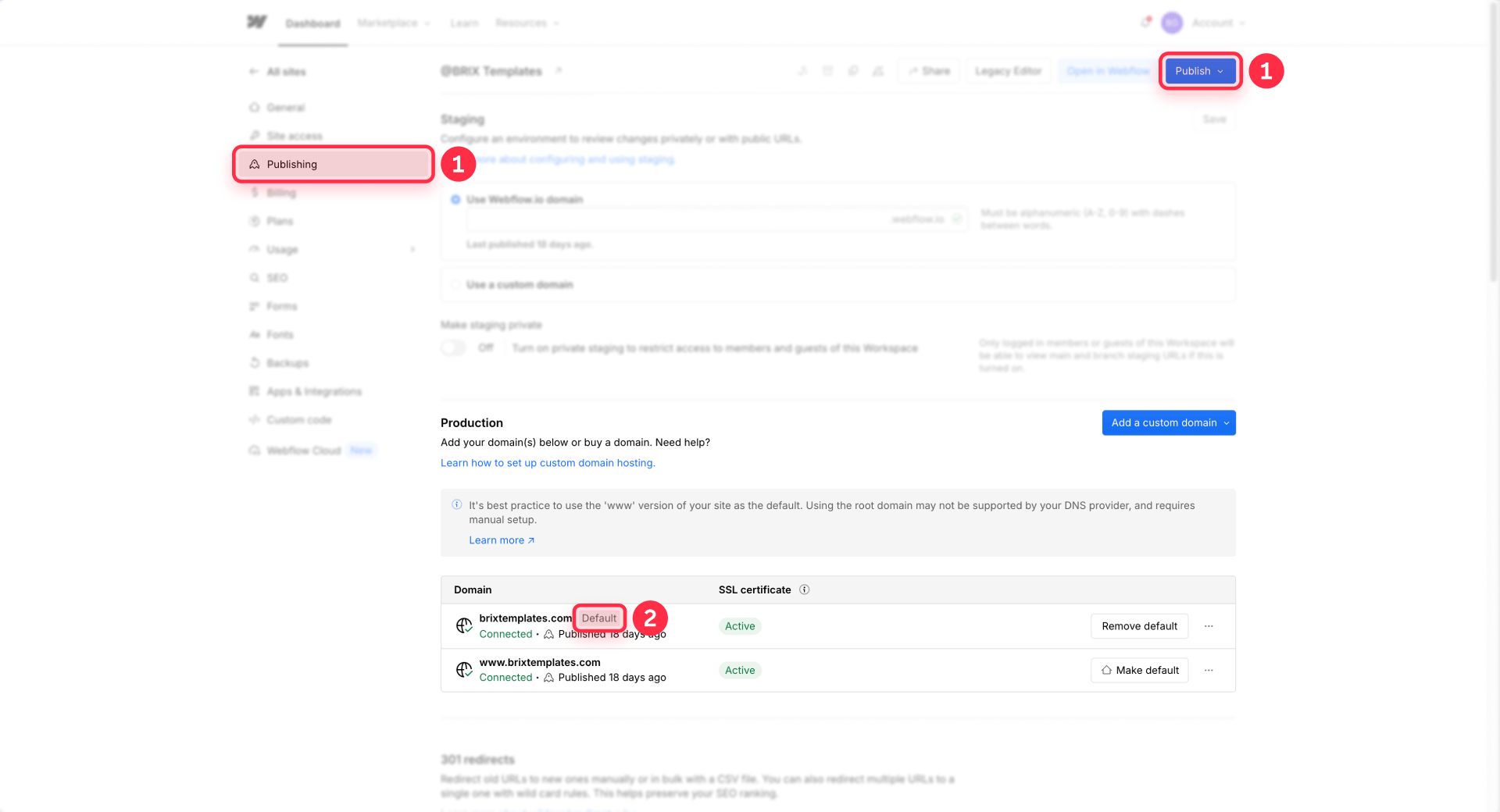Click the Domain column header
The height and width of the screenshot is (812, 1500).
coord(473,590)
